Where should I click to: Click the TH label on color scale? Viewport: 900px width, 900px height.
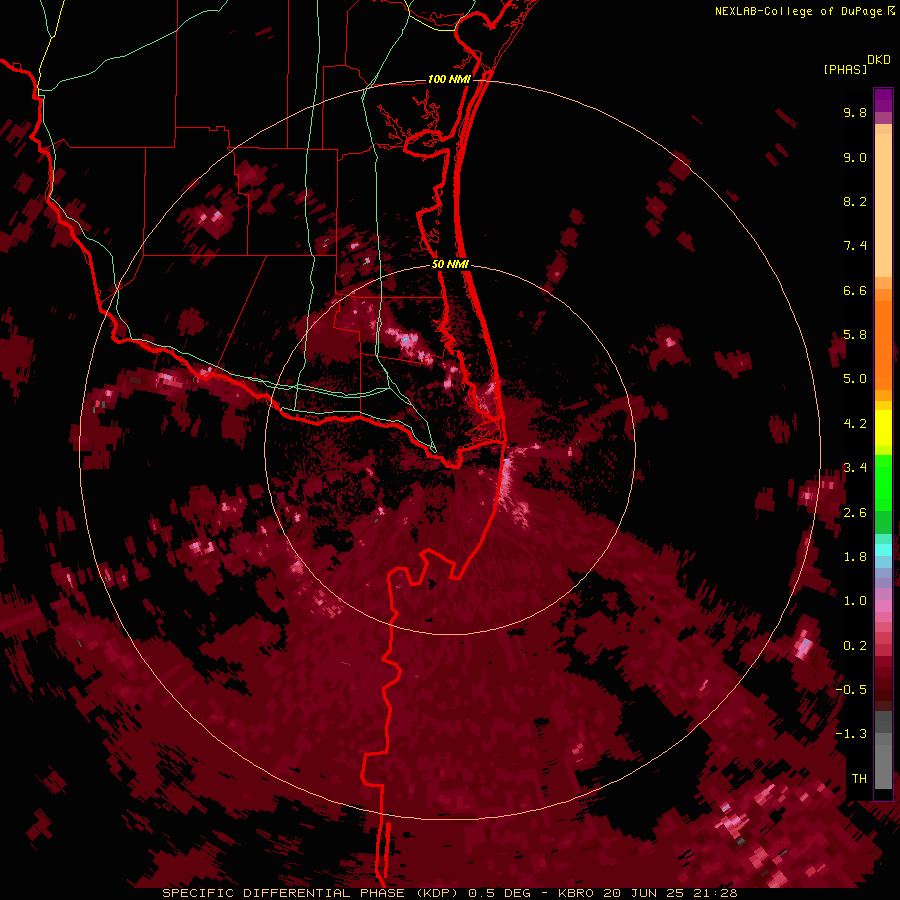(x=859, y=779)
